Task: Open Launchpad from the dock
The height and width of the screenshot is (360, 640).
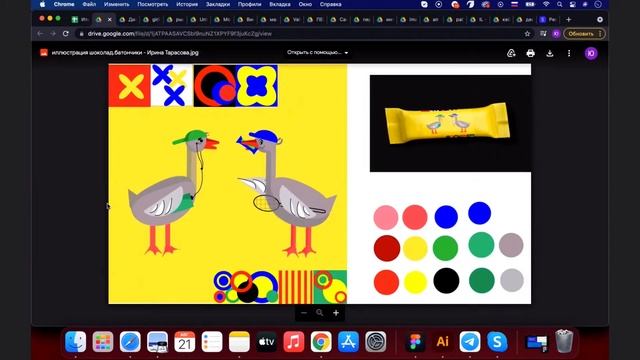Action: [x=103, y=341]
